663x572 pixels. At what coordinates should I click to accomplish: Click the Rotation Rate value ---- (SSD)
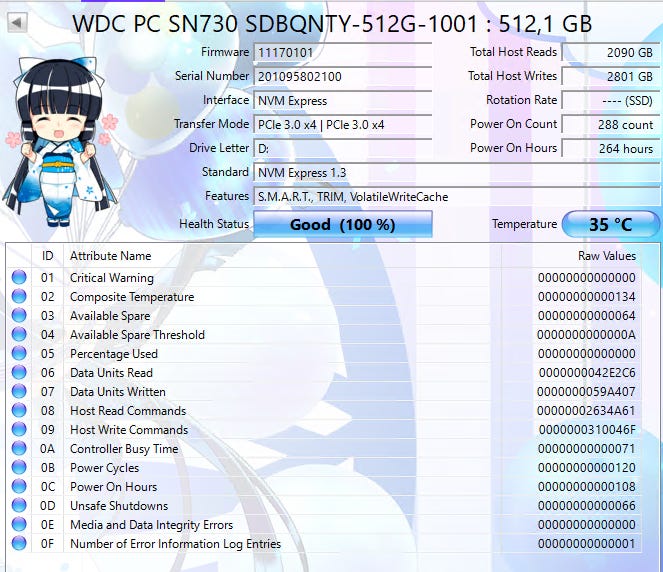click(610, 101)
